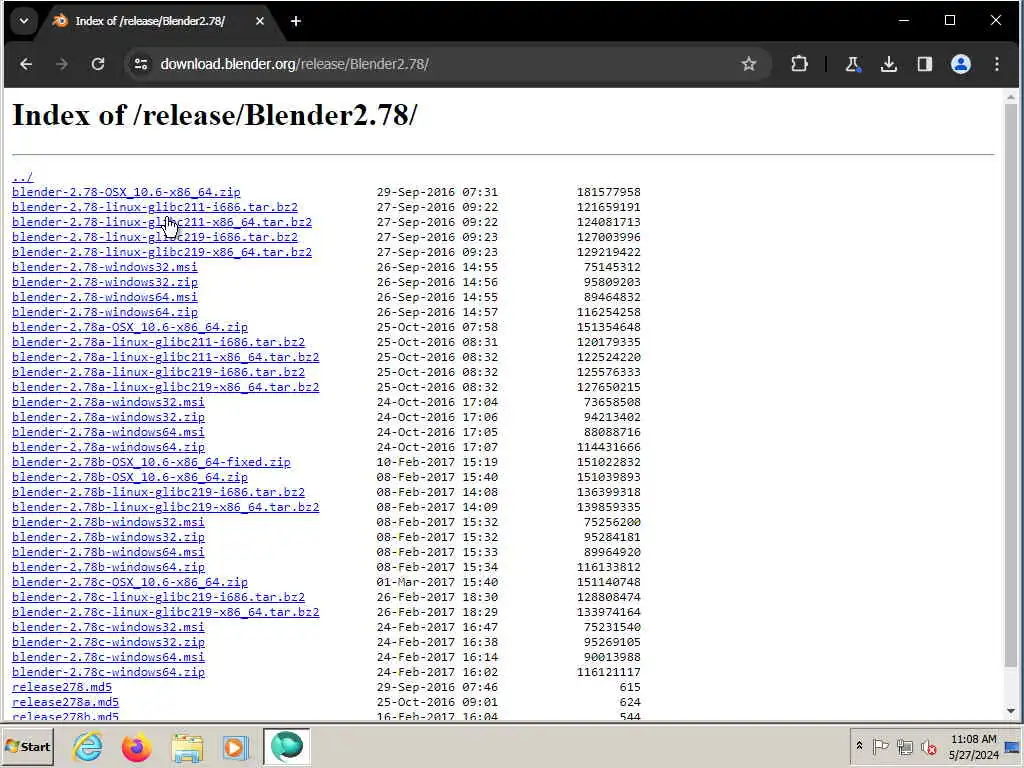
Task: Open the Windows Start menu
Action: pos(27,746)
